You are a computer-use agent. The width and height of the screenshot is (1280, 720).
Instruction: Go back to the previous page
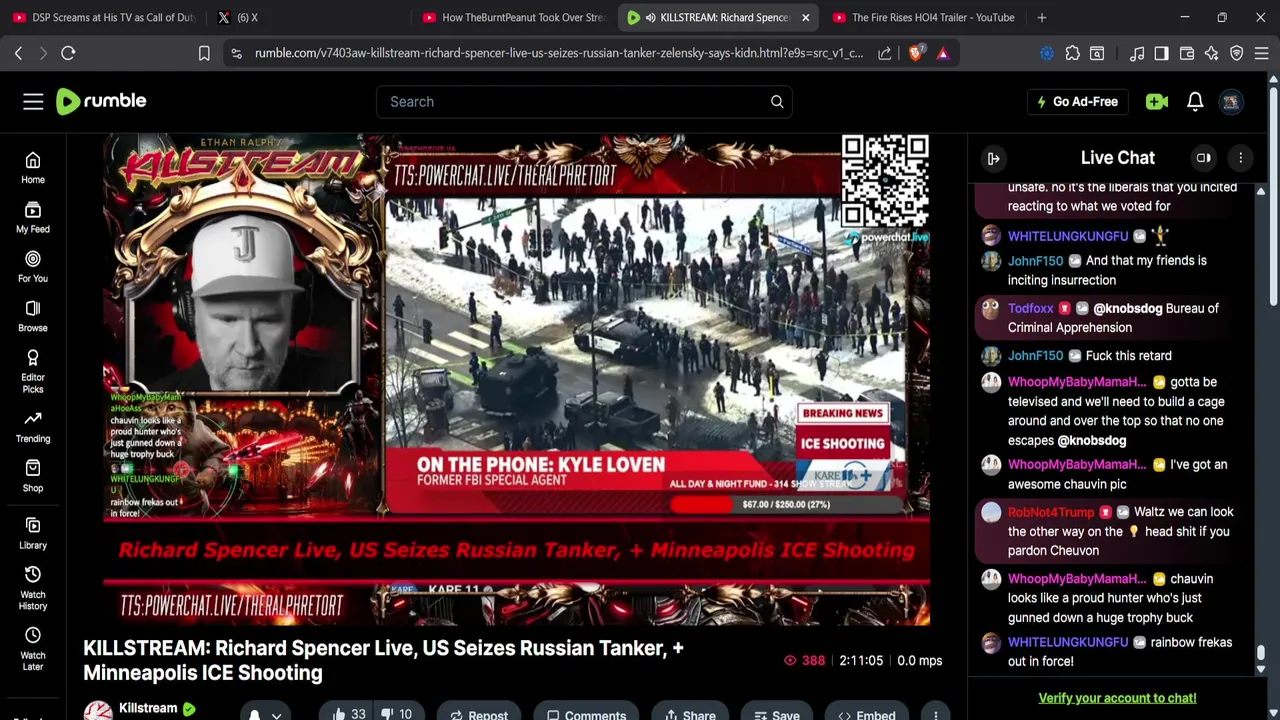tap(18, 53)
